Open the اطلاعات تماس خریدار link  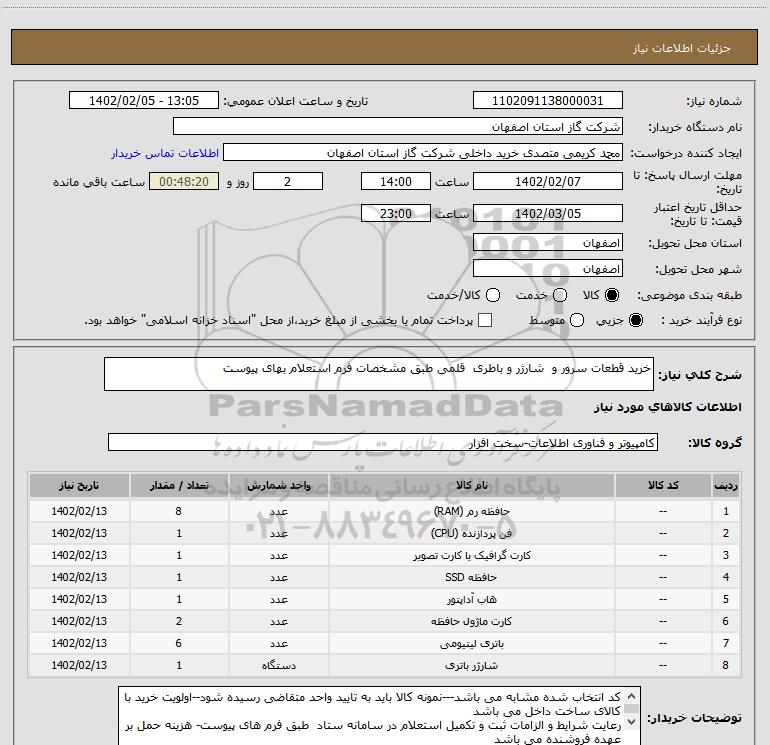pyautogui.click(x=165, y=153)
